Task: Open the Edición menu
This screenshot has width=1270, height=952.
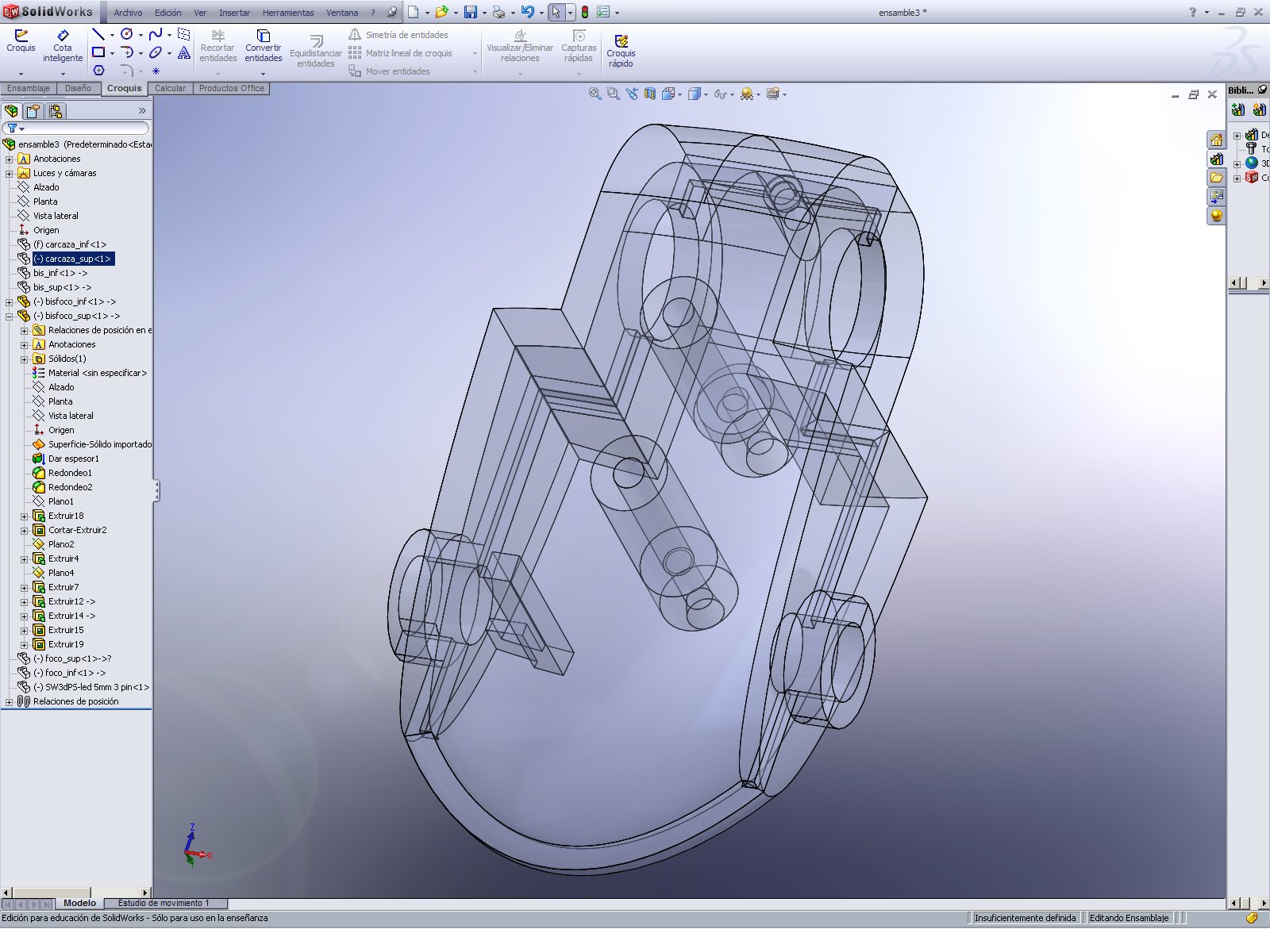Action: 167,13
